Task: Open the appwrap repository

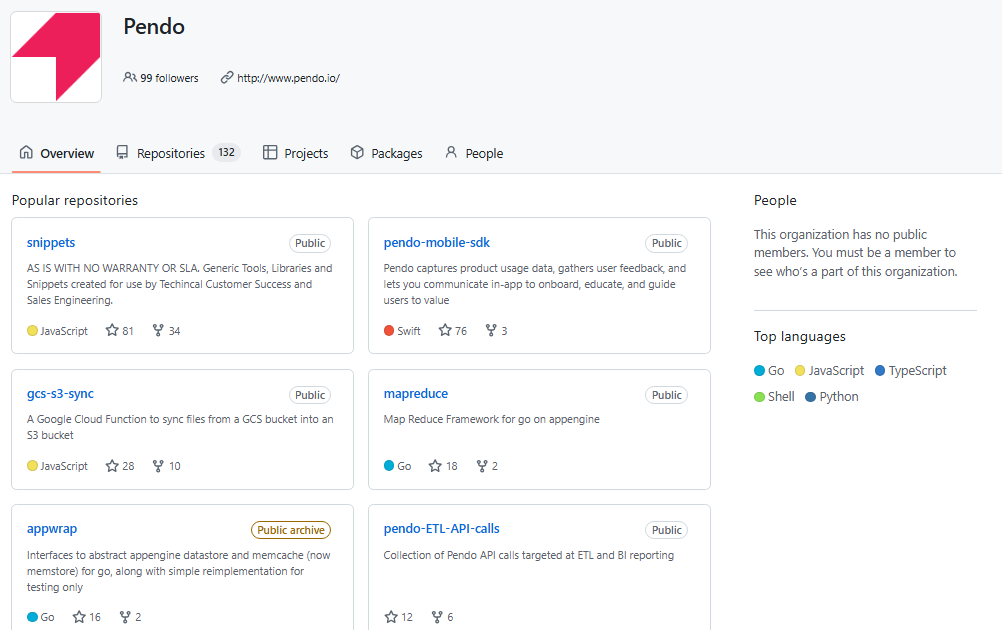Action: click(52, 529)
